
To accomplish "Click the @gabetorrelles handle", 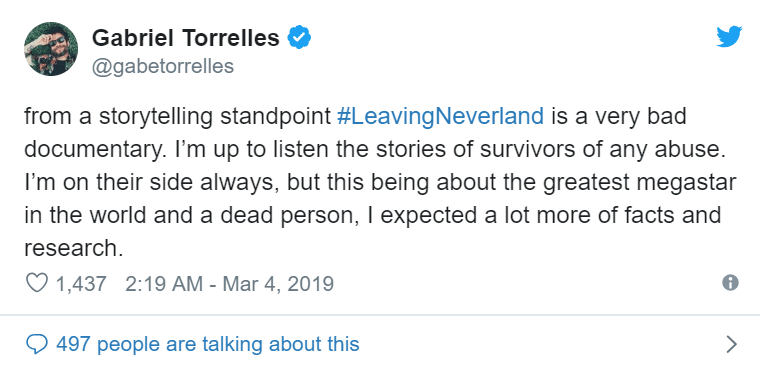I will pos(163,66).
